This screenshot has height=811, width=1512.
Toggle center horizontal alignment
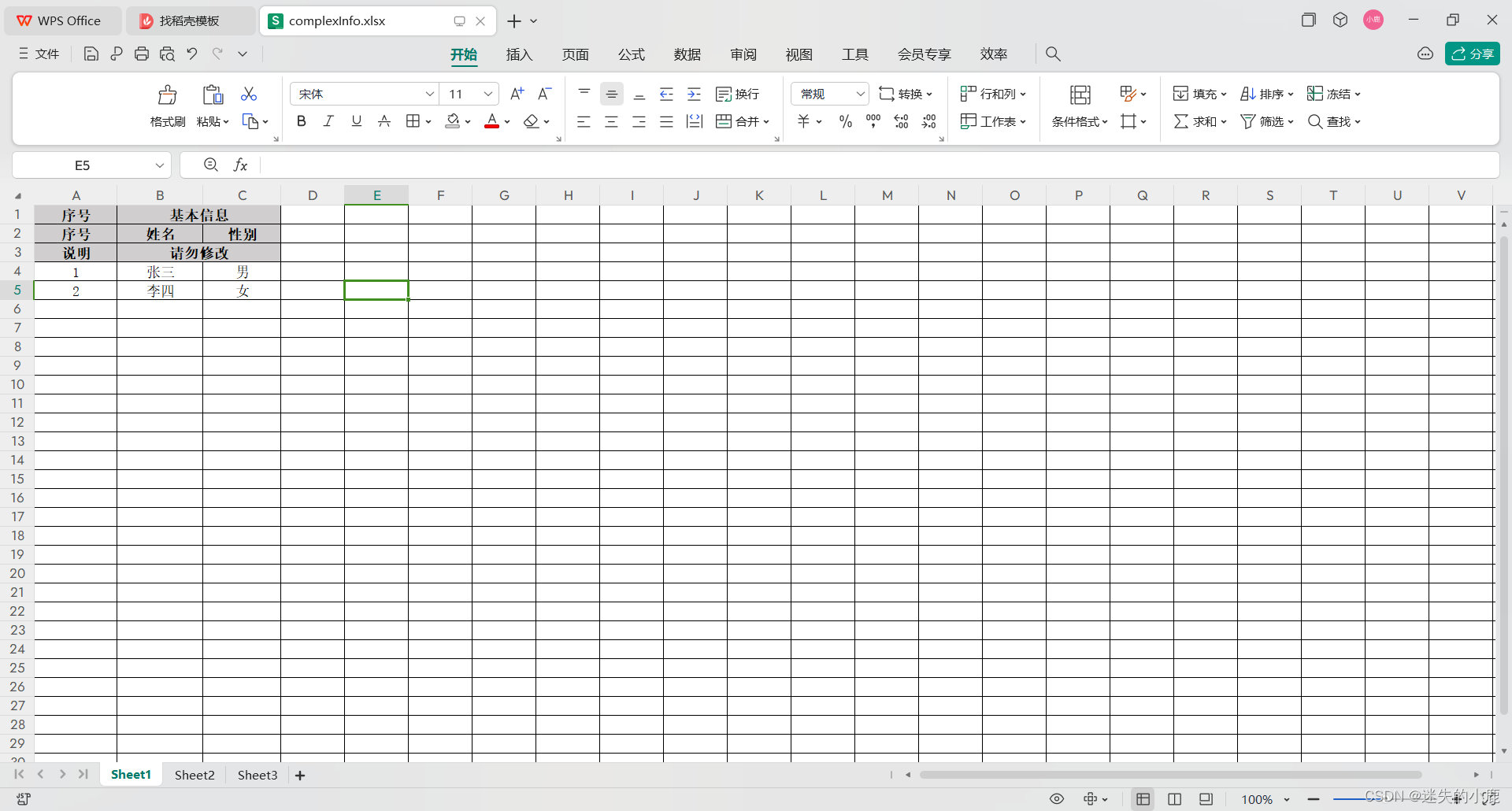pyautogui.click(x=611, y=121)
